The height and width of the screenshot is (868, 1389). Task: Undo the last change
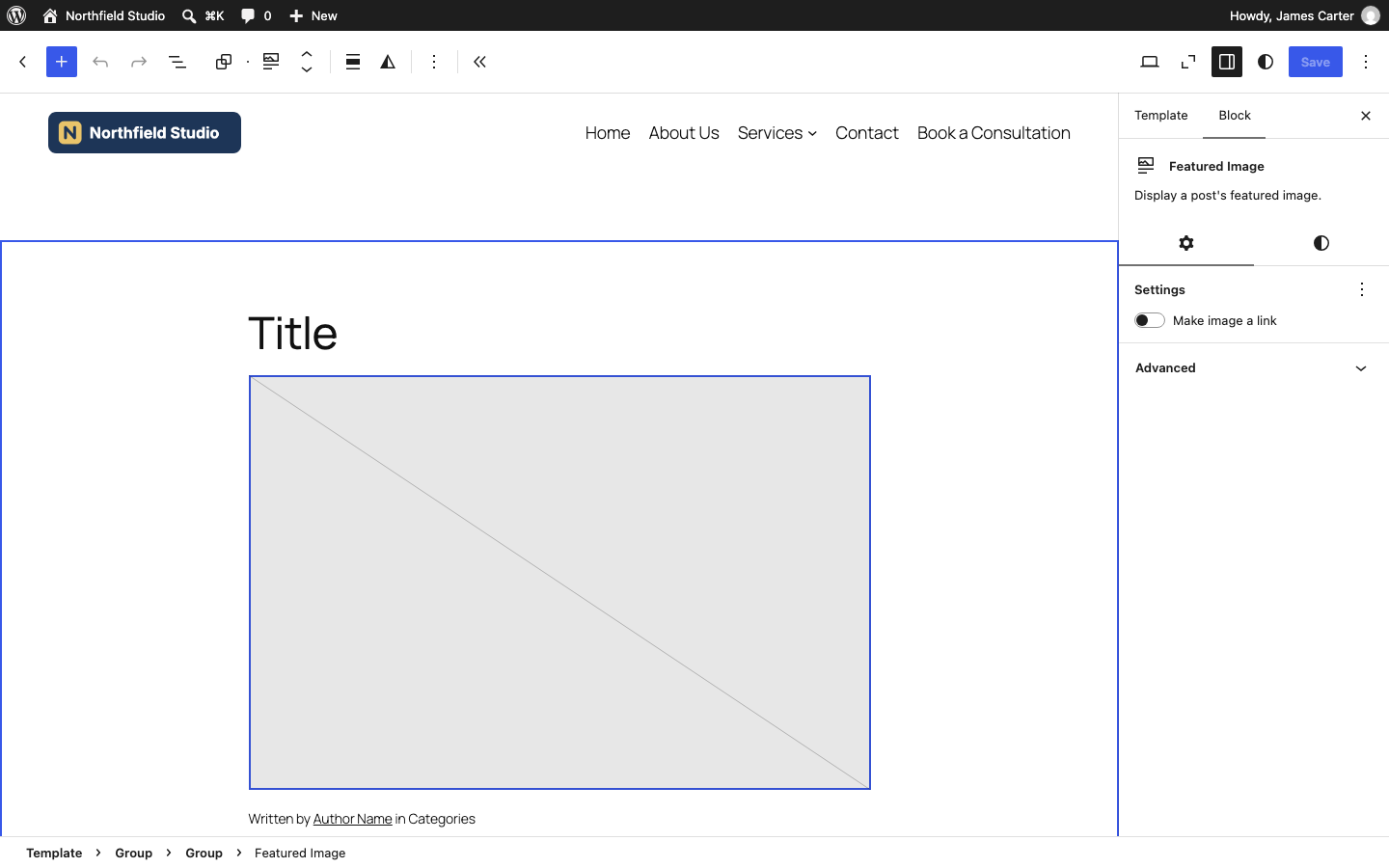[100, 62]
